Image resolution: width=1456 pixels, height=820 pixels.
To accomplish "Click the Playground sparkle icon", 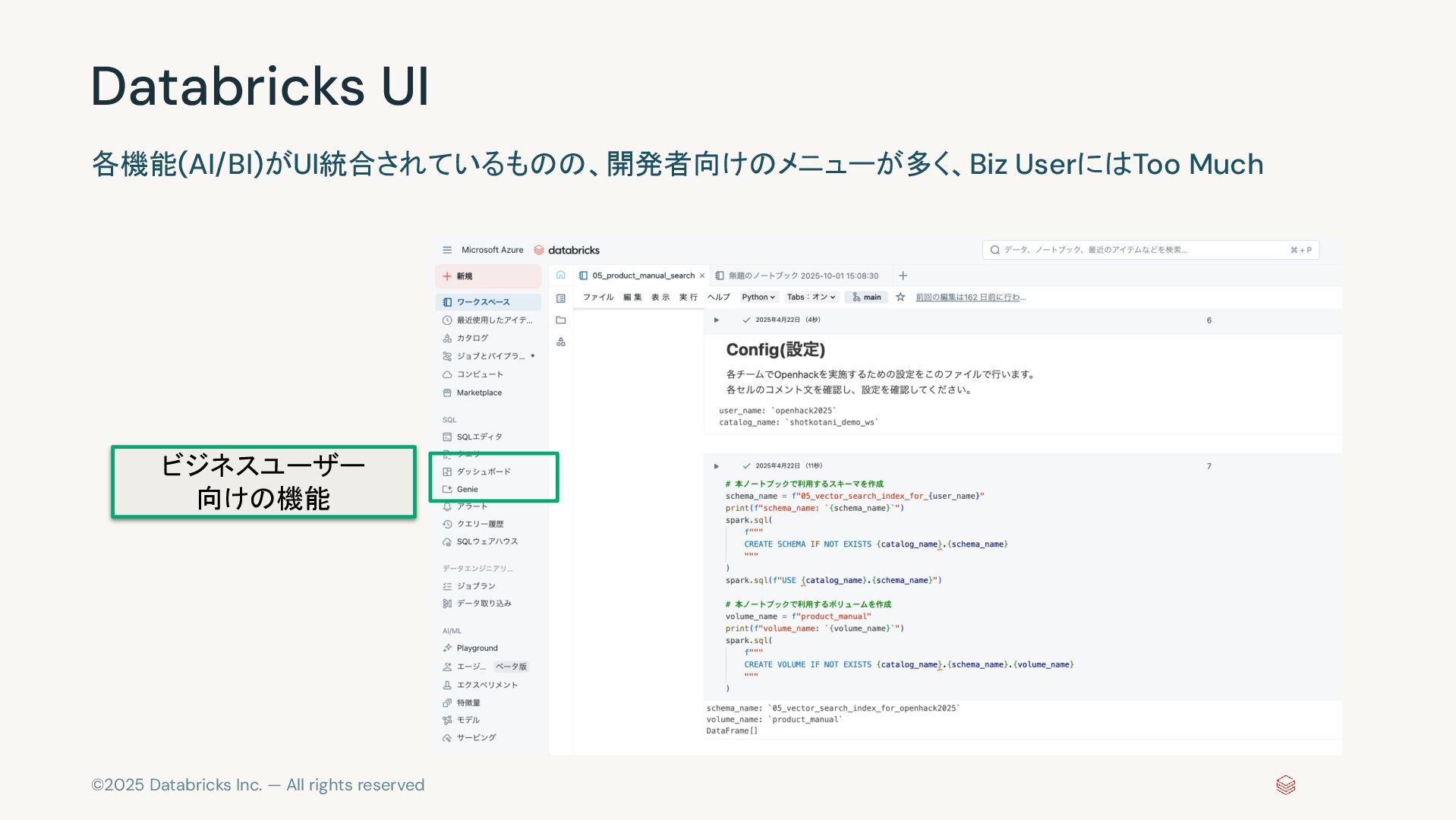I will [447, 648].
